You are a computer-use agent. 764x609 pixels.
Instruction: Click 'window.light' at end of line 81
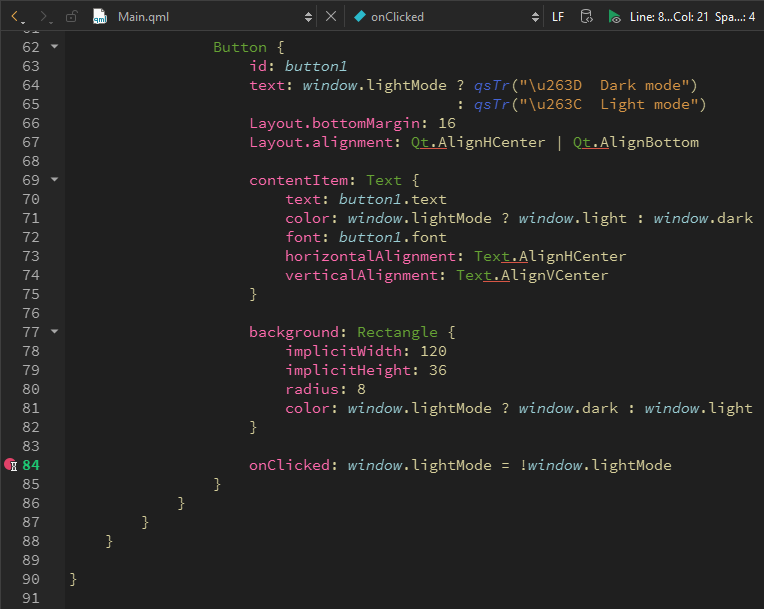[x=698, y=408]
